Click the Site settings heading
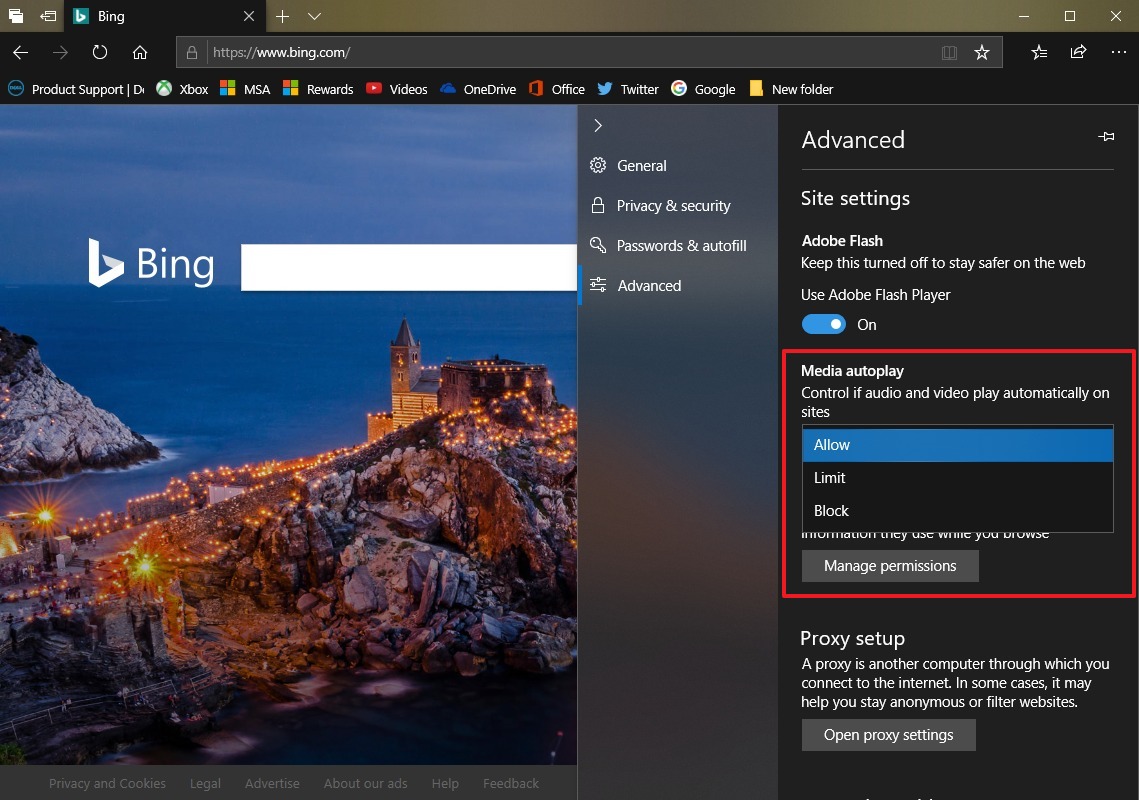The width and height of the screenshot is (1139, 800). coord(855,198)
